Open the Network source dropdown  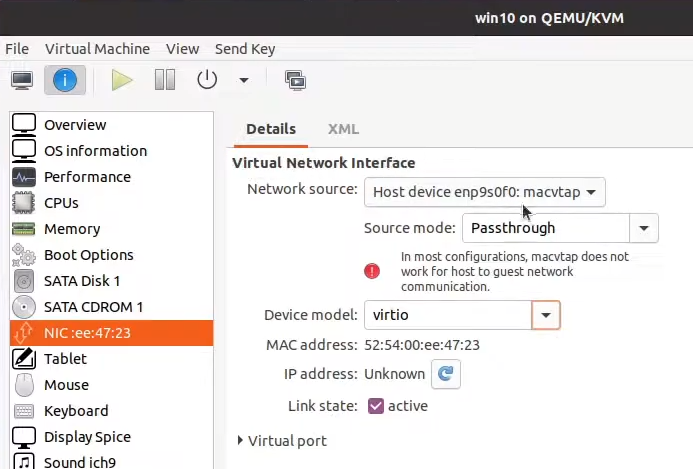484,192
